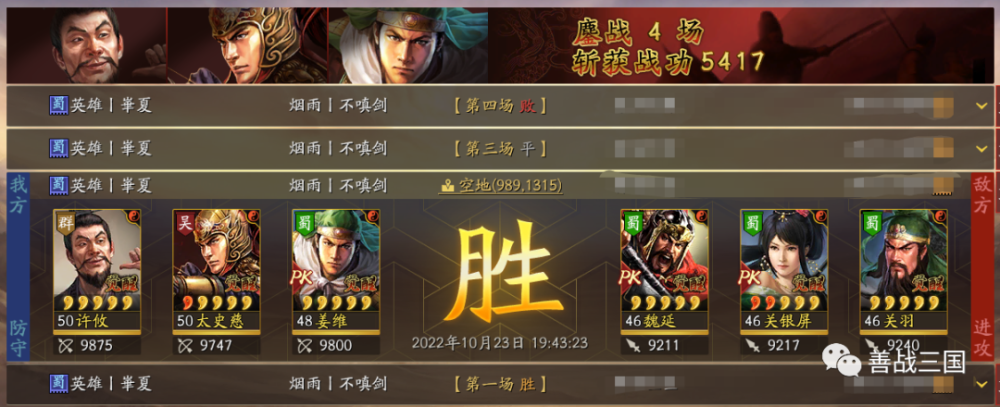Click the WeChat logo near 善战三国
The image size is (1000, 407).
tap(839, 361)
